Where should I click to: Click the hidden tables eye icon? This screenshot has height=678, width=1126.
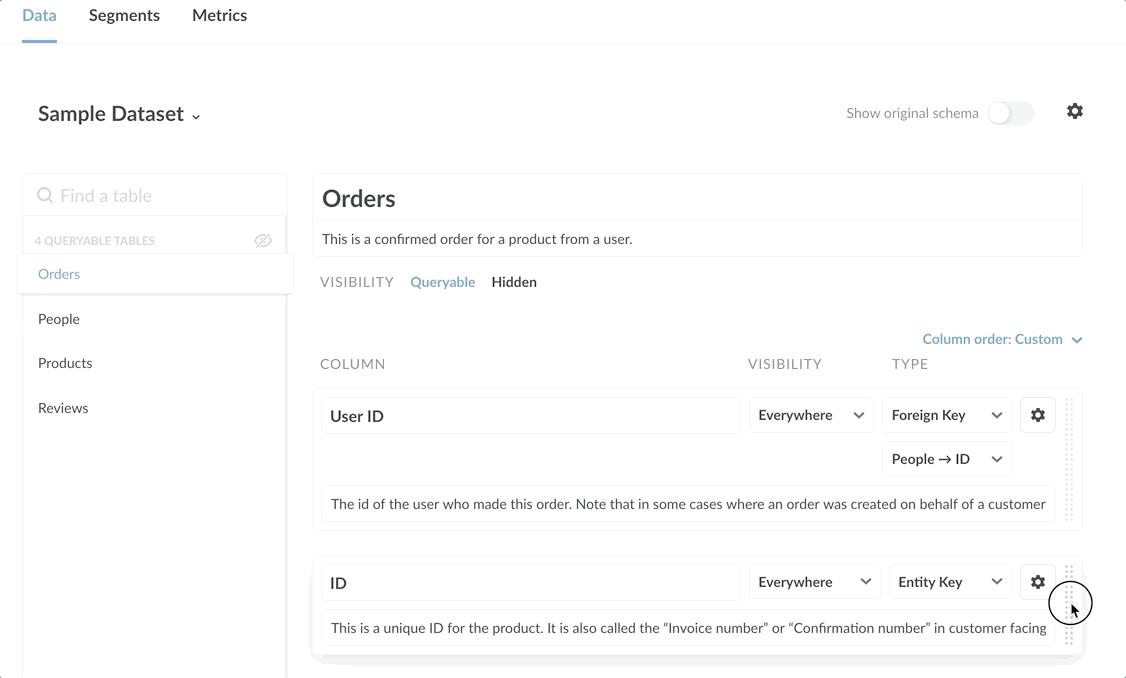click(263, 241)
